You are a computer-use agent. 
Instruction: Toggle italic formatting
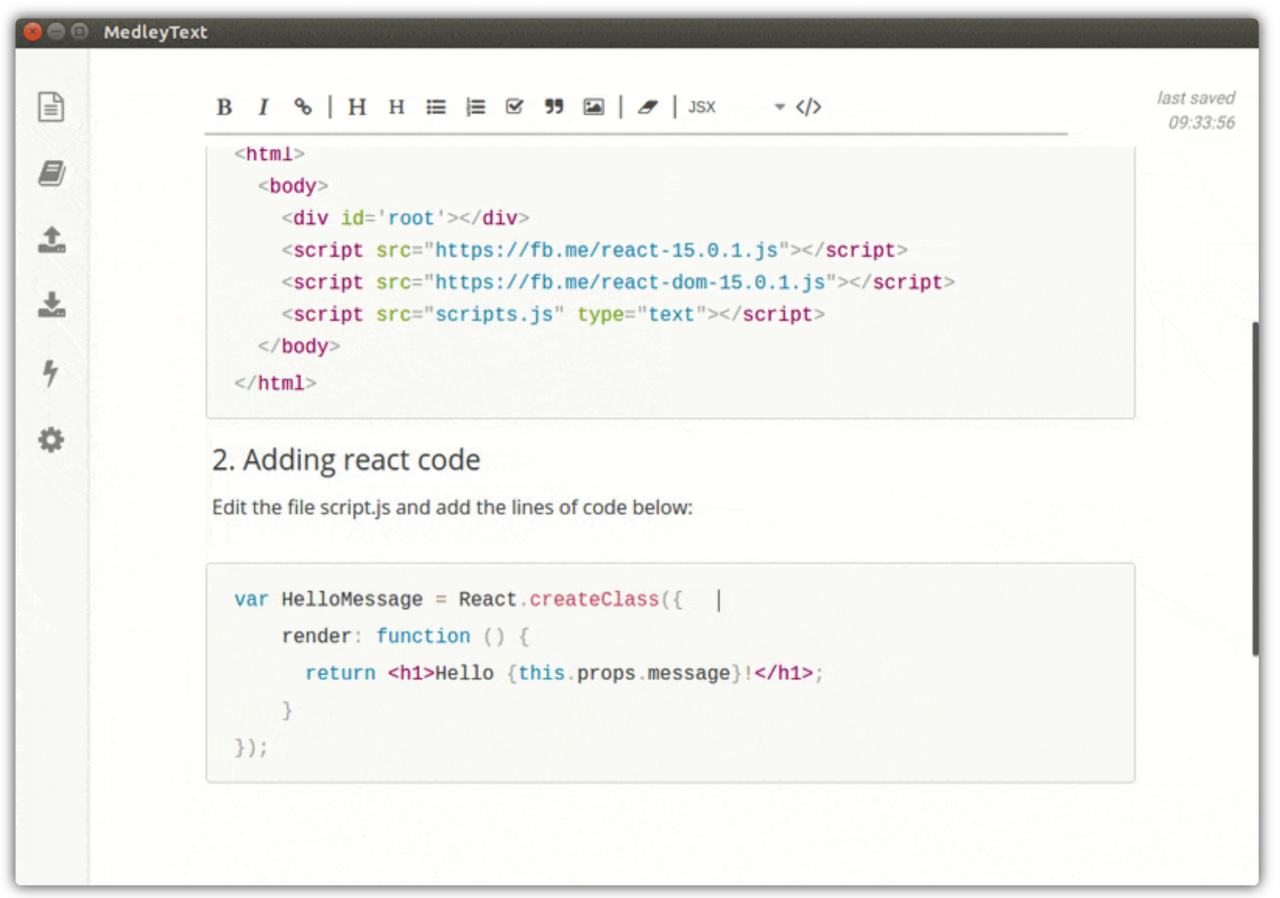264,107
